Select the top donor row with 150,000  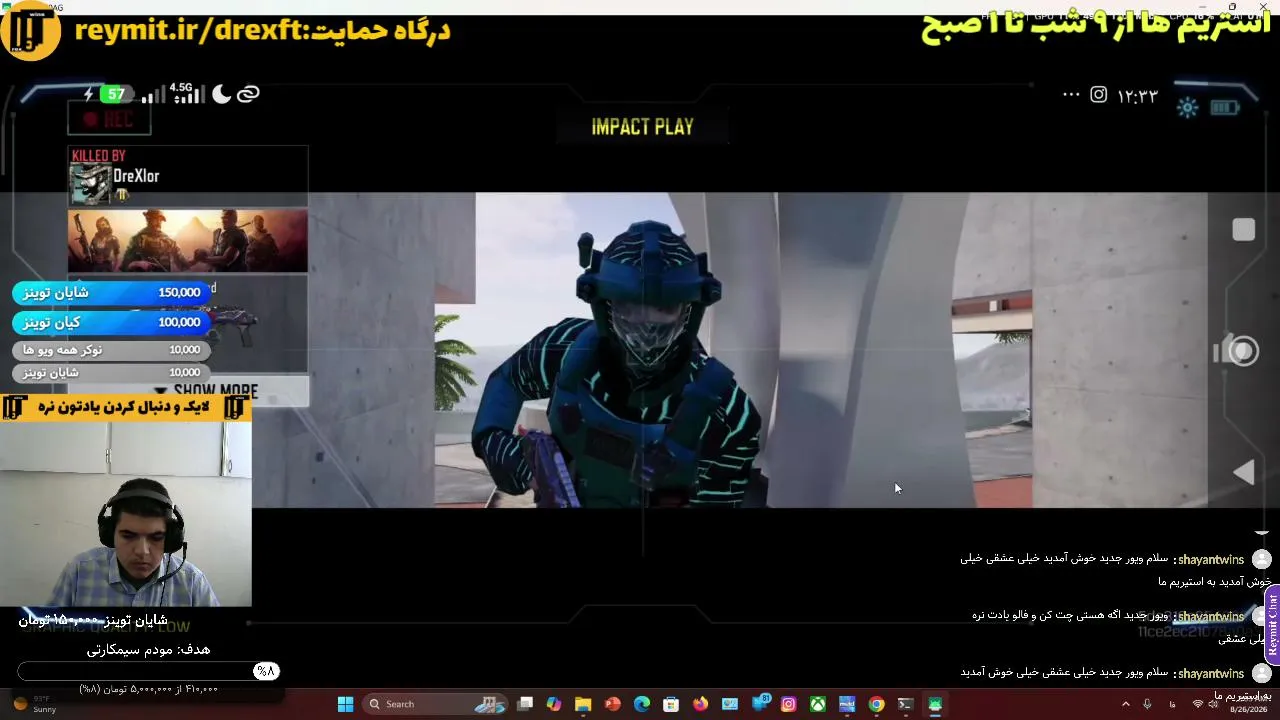[112, 293]
